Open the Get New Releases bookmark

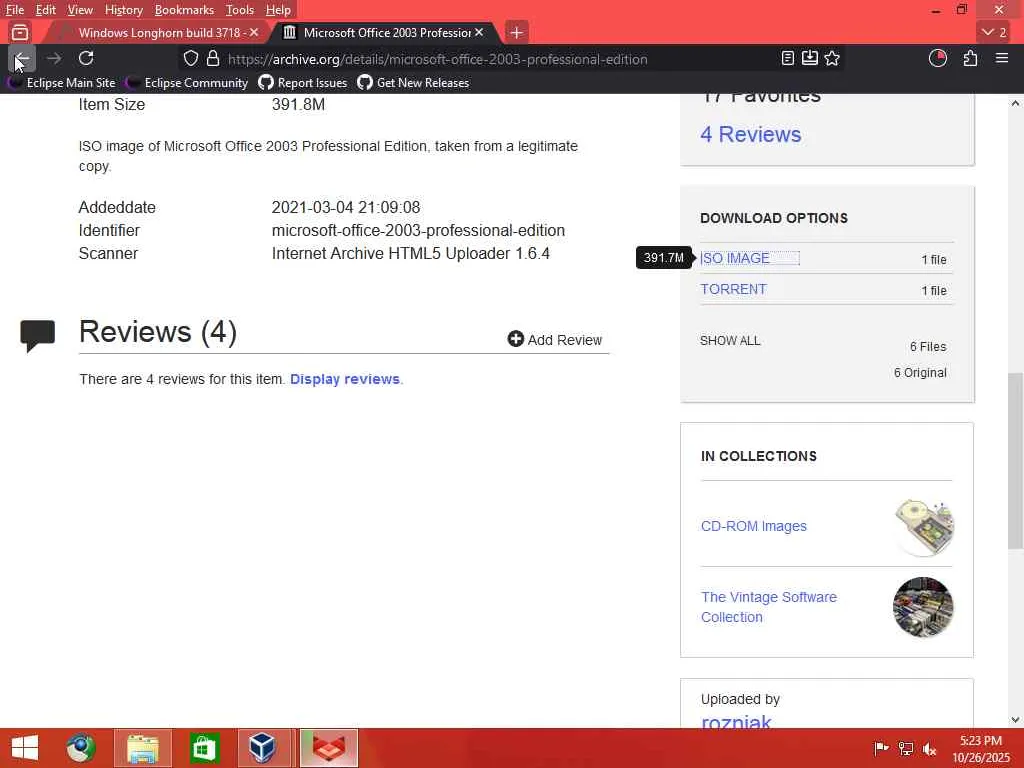click(413, 83)
